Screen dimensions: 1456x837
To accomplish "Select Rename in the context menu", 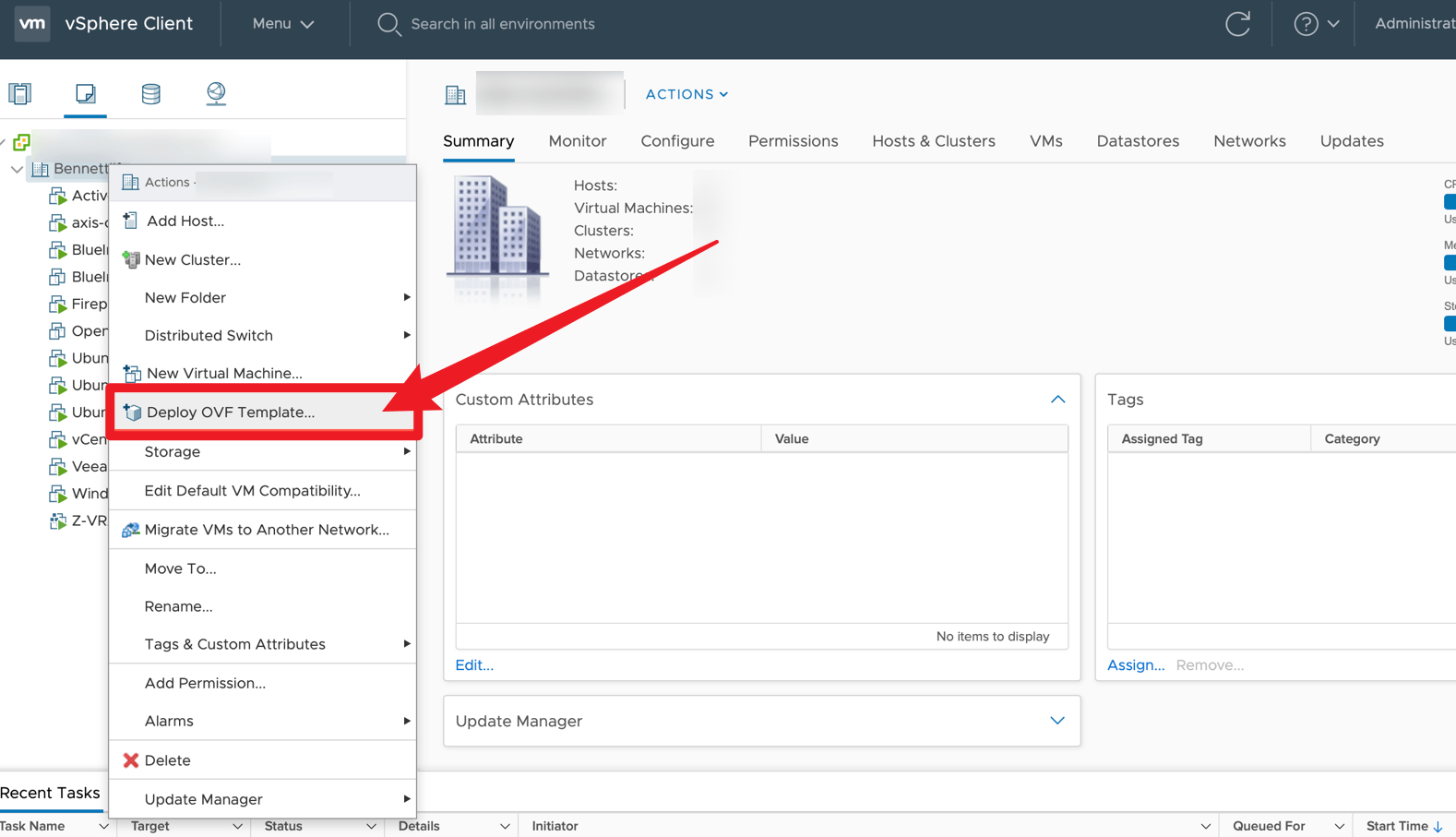I will [263, 606].
